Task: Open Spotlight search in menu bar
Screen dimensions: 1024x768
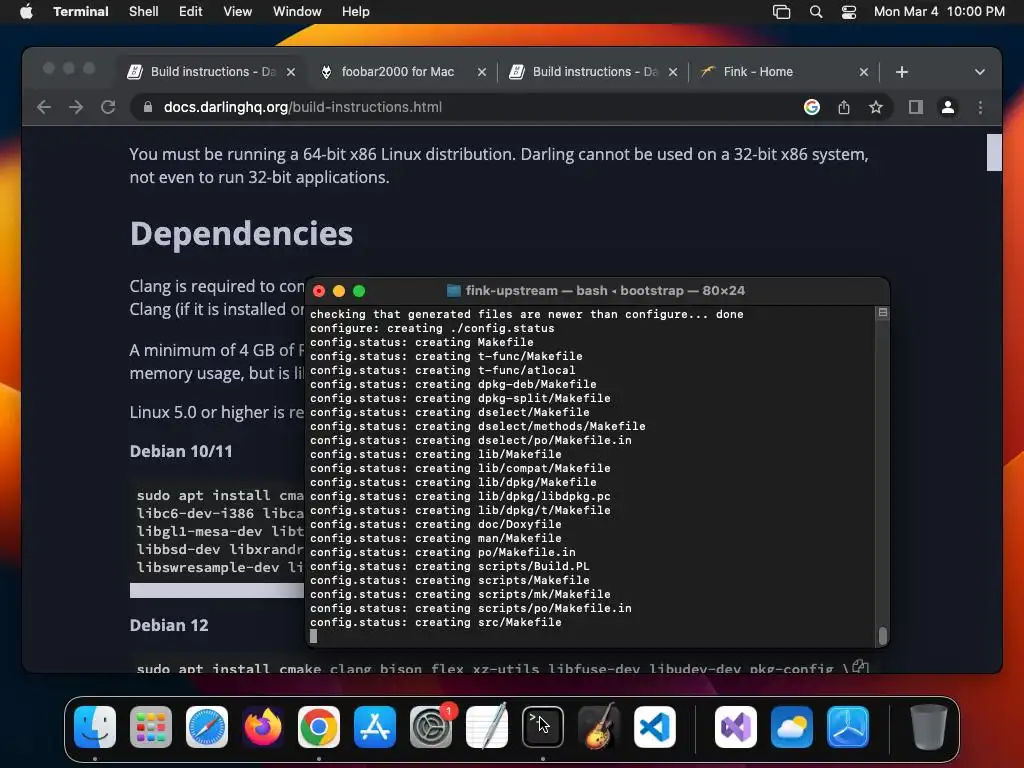Action: [816, 11]
